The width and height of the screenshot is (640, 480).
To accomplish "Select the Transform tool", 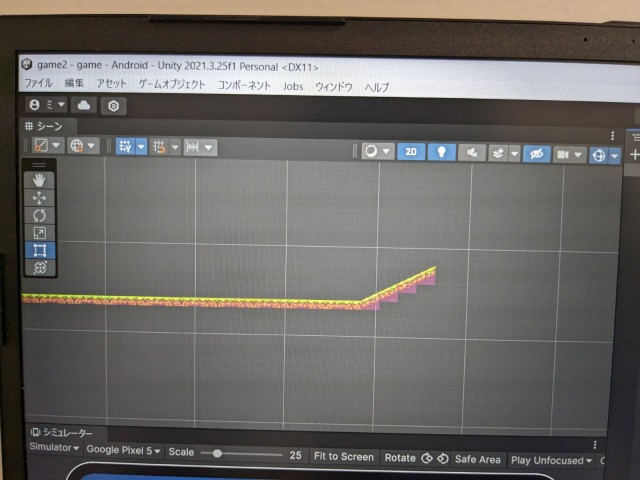I will click(x=40, y=267).
